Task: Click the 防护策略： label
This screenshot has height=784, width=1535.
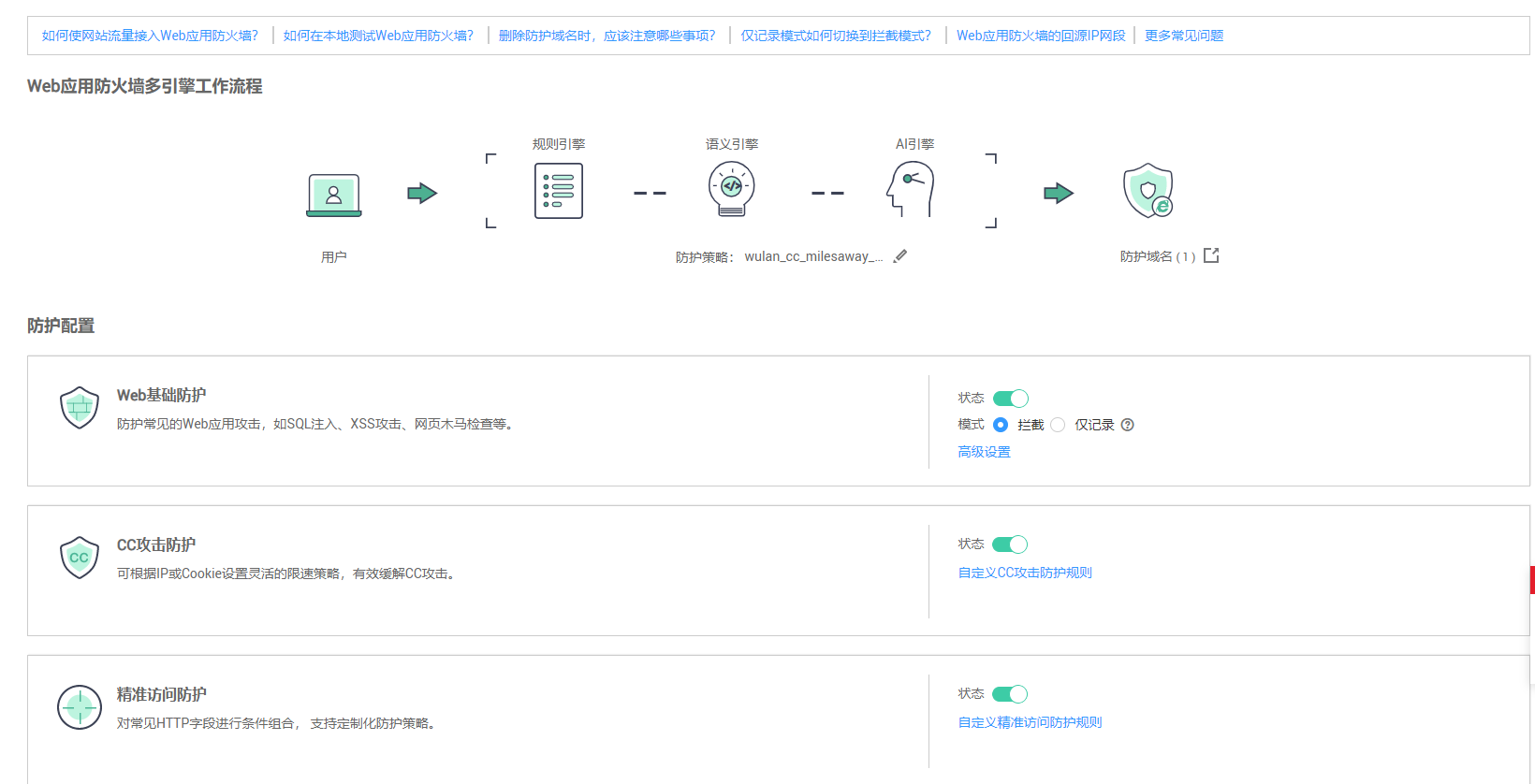Action: tap(706, 257)
